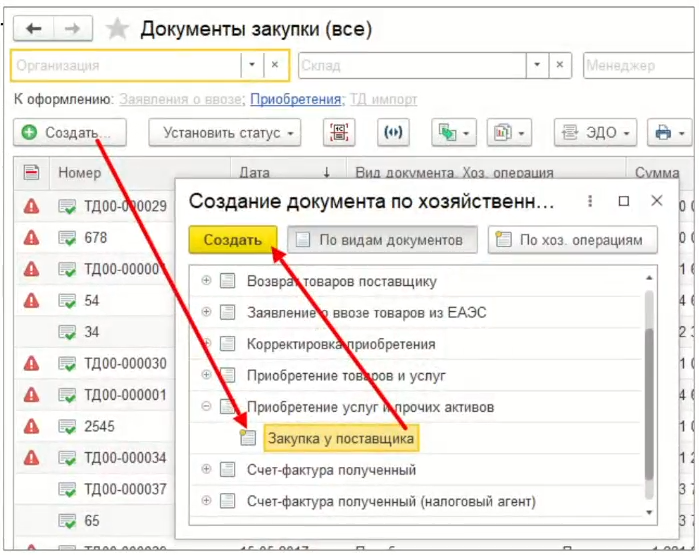
Task: Click the barcode scan icon
Action: coord(339,132)
